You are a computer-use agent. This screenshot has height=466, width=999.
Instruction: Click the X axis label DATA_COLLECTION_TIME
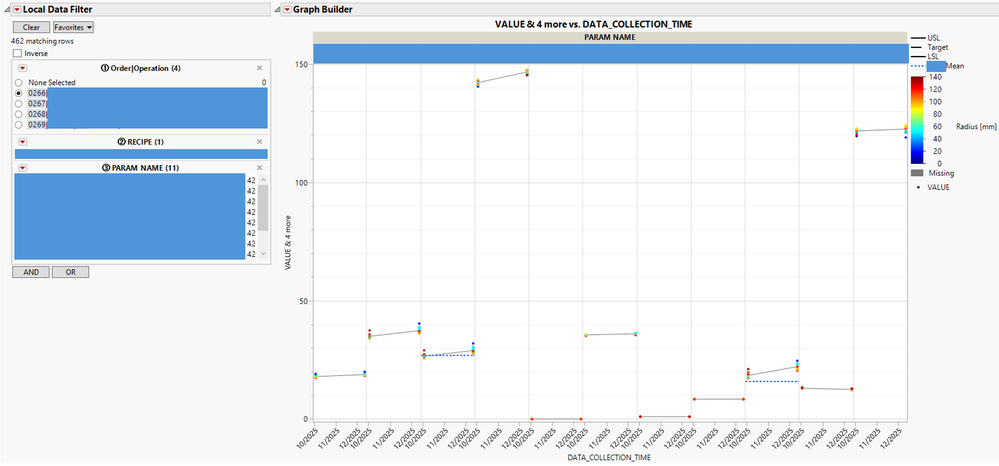coord(610,457)
